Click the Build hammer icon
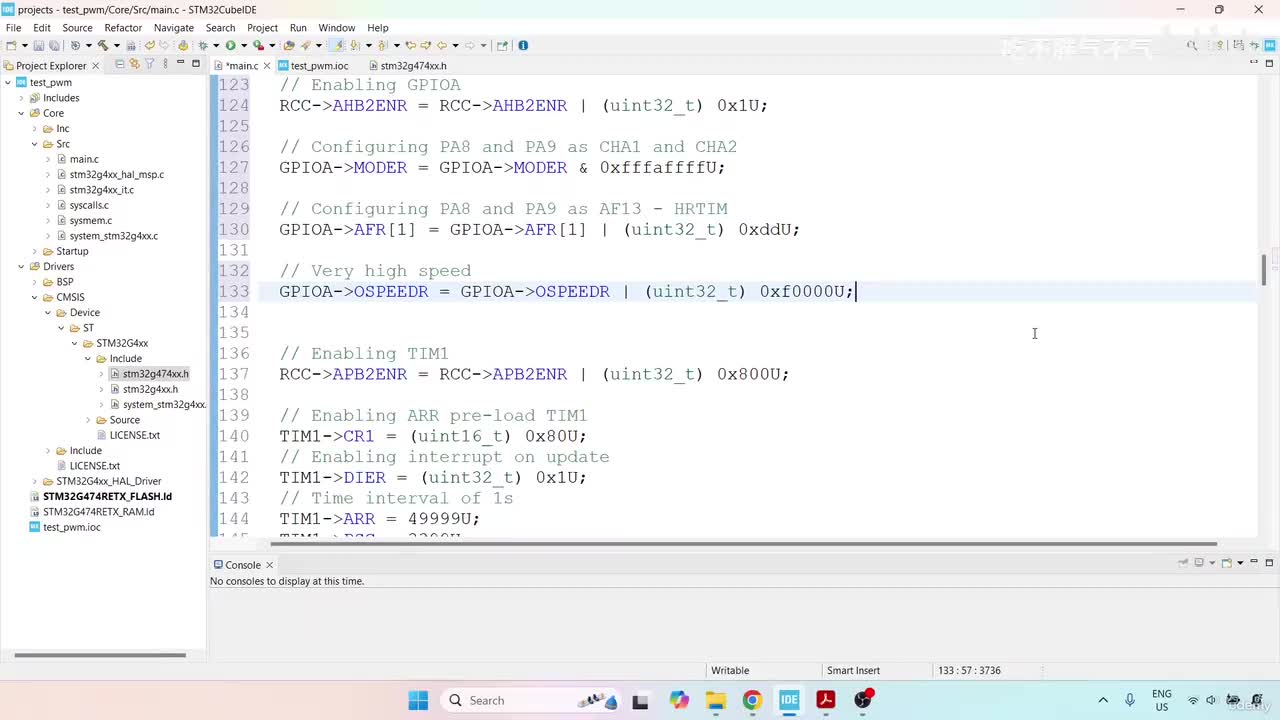1280x720 pixels. click(x=102, y=45)
